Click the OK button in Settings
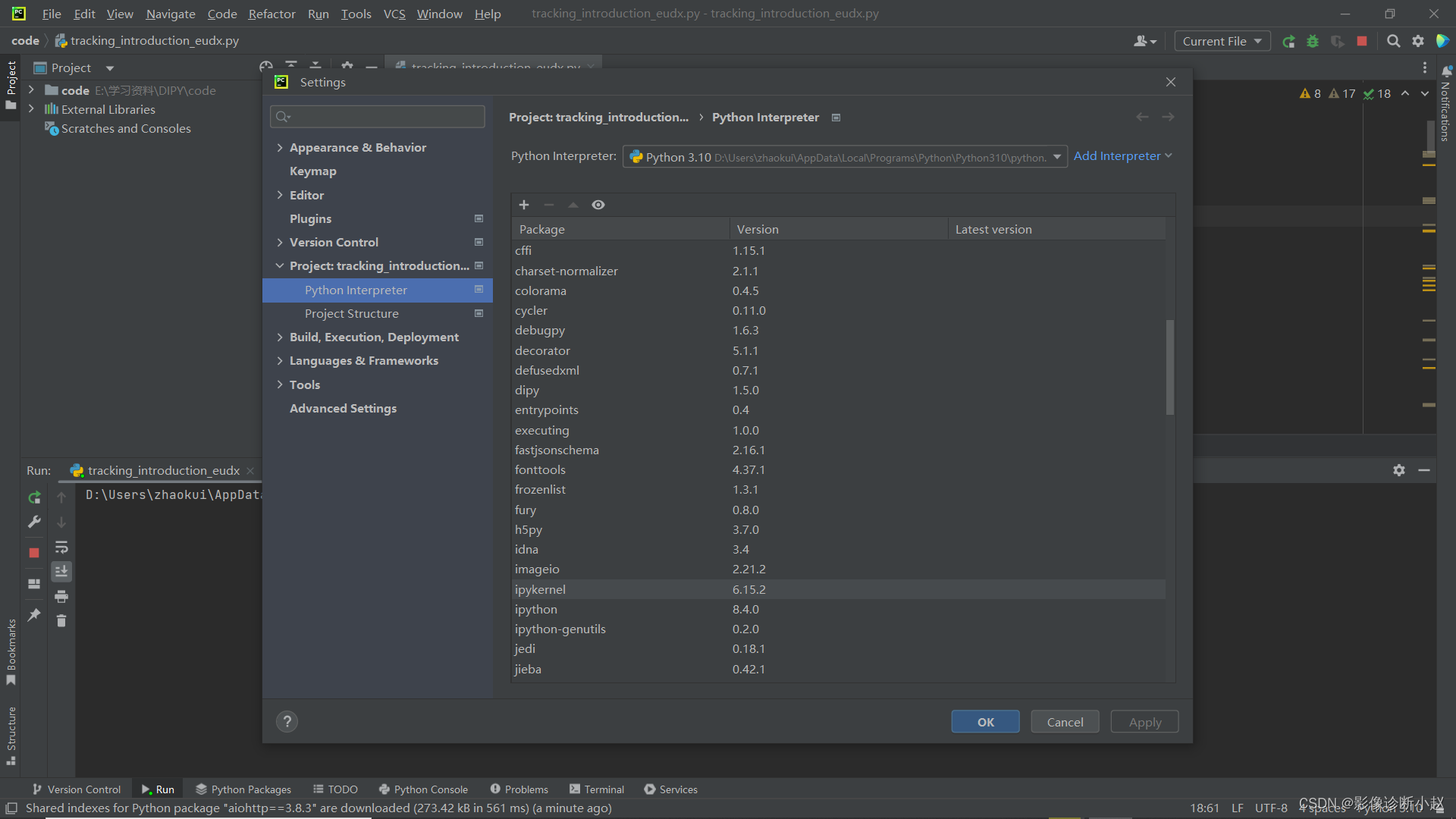 985,722
